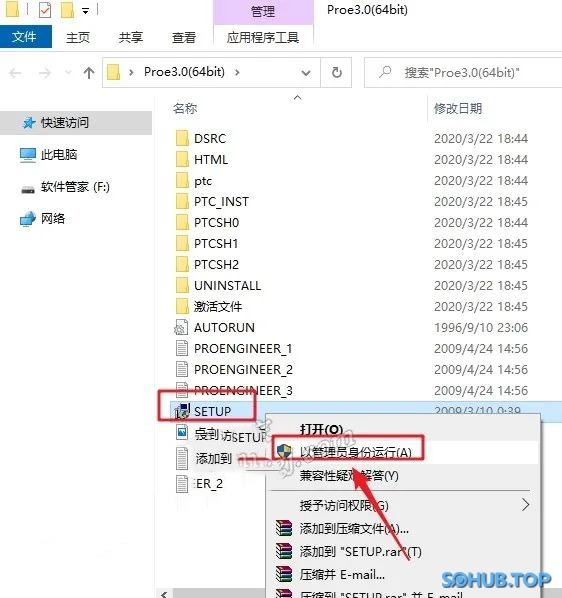Viewport: 562px width, 598px height.
Task: Click horizontal scrollbar left arrow
Action: click(164, 594)
